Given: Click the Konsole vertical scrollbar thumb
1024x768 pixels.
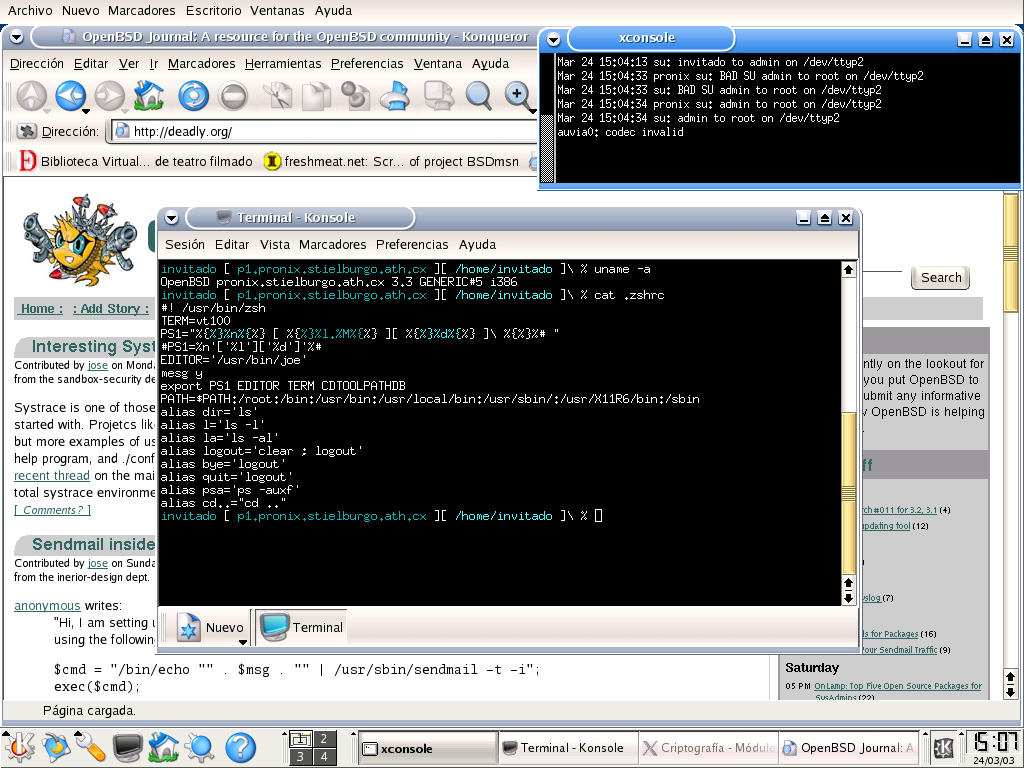Looking at the screenshot, I should pos(848,491).
